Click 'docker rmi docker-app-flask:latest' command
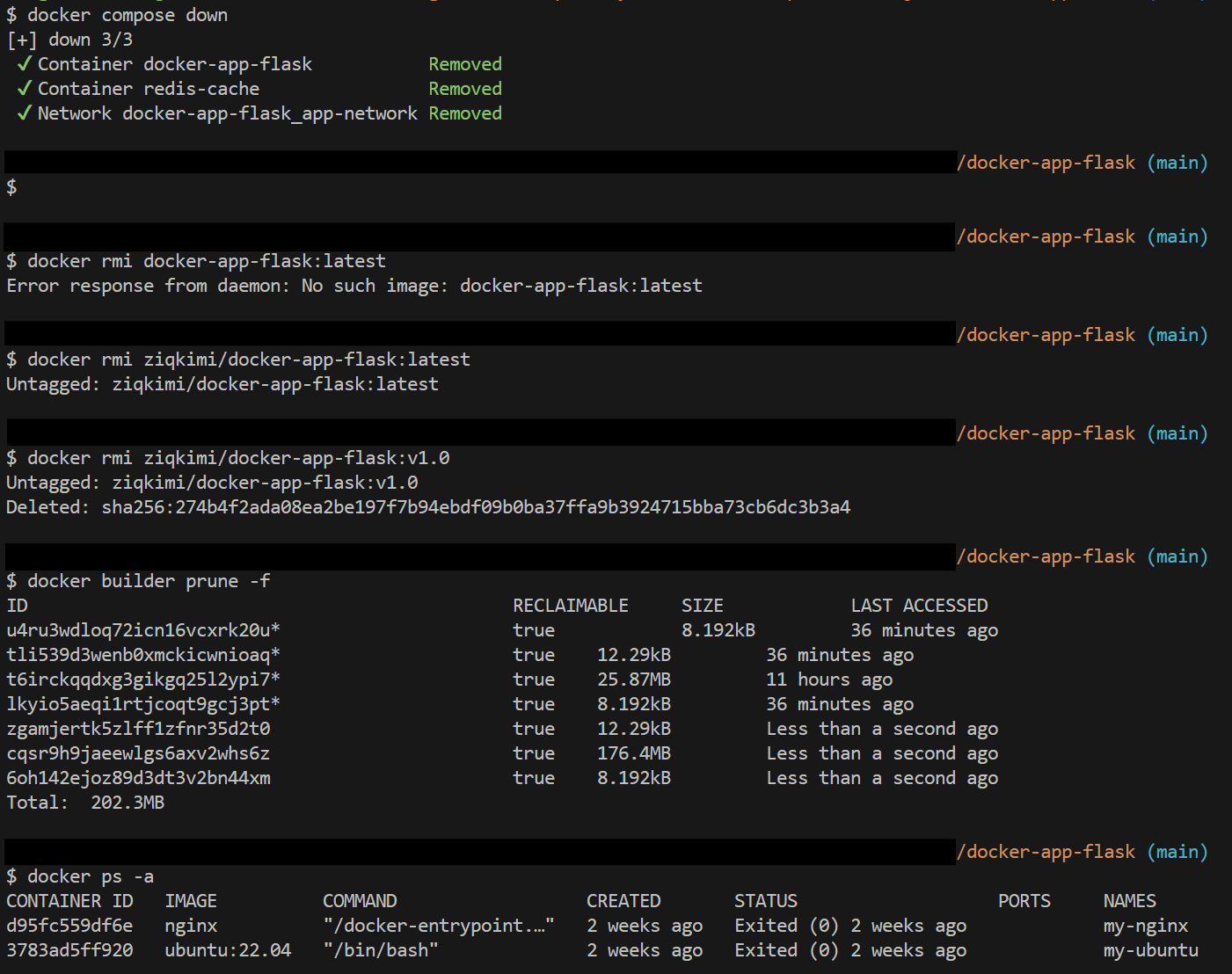Screen dimensions: 1232x974 coord(207,261)
